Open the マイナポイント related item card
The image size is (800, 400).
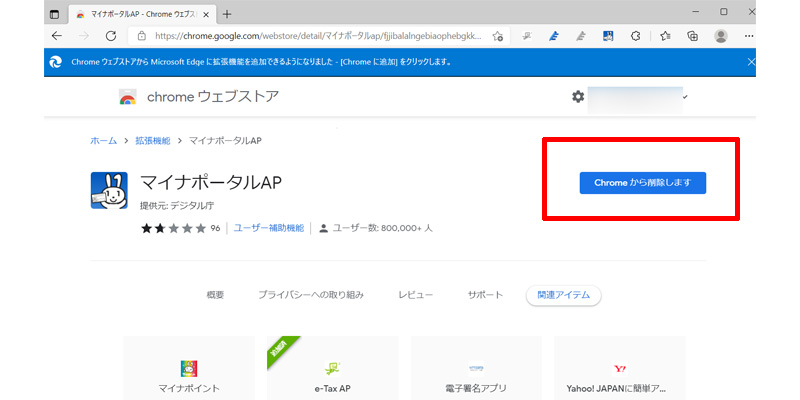[x=189, y=368]
